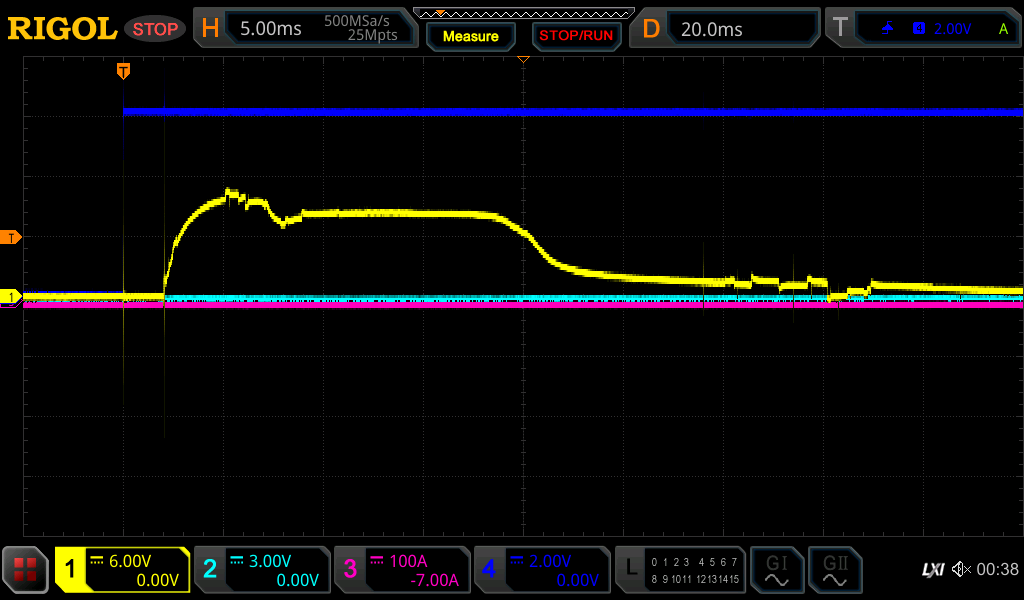The height and width of the screenshot is (600, 1024).
Task: Click the LXI network status icon
Action: (932, 570)
